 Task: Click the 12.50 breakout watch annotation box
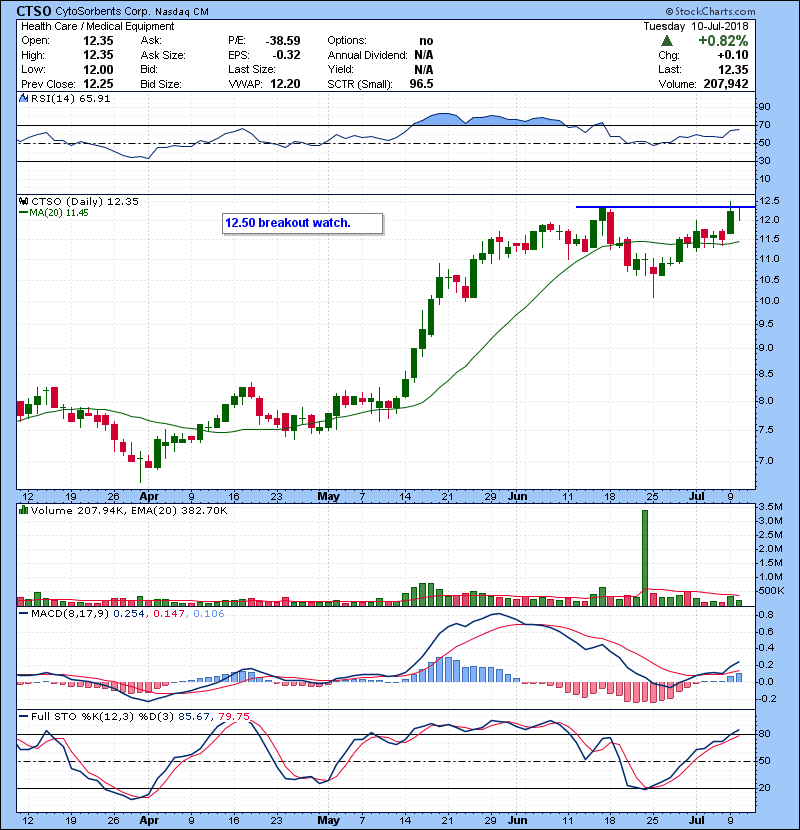(x=302, y=223)
